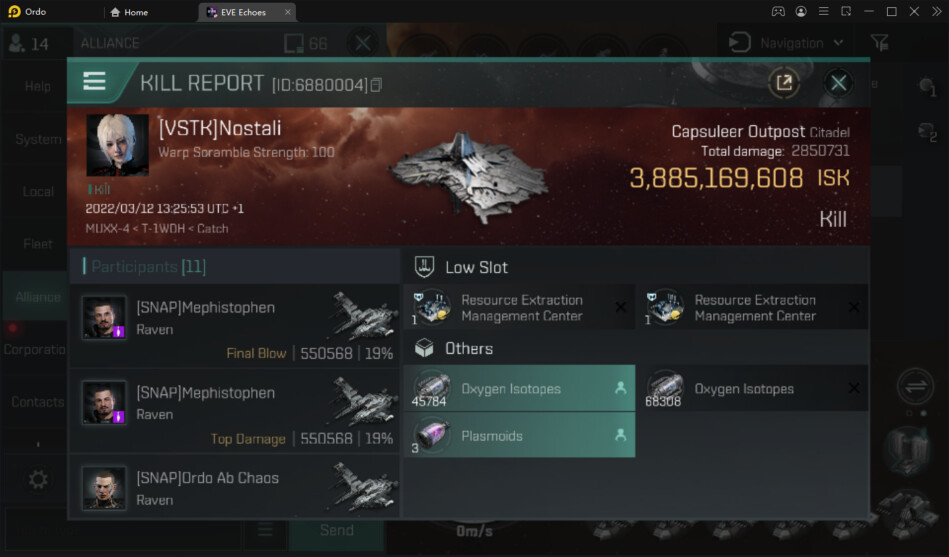The height and width of the screenshot is (557, 949).
Task: Open the Low Slot section icon
Action: [x=424, y=267]
